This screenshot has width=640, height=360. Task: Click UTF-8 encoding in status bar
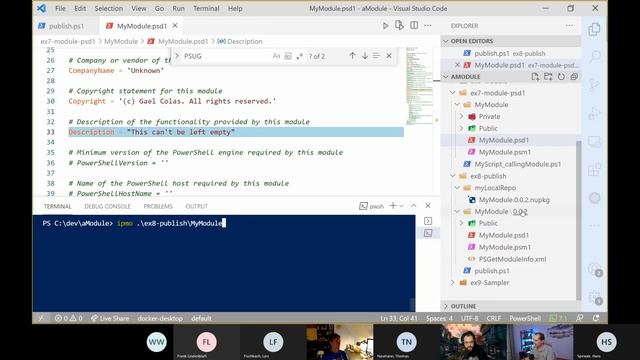click(x=469, y=318)
